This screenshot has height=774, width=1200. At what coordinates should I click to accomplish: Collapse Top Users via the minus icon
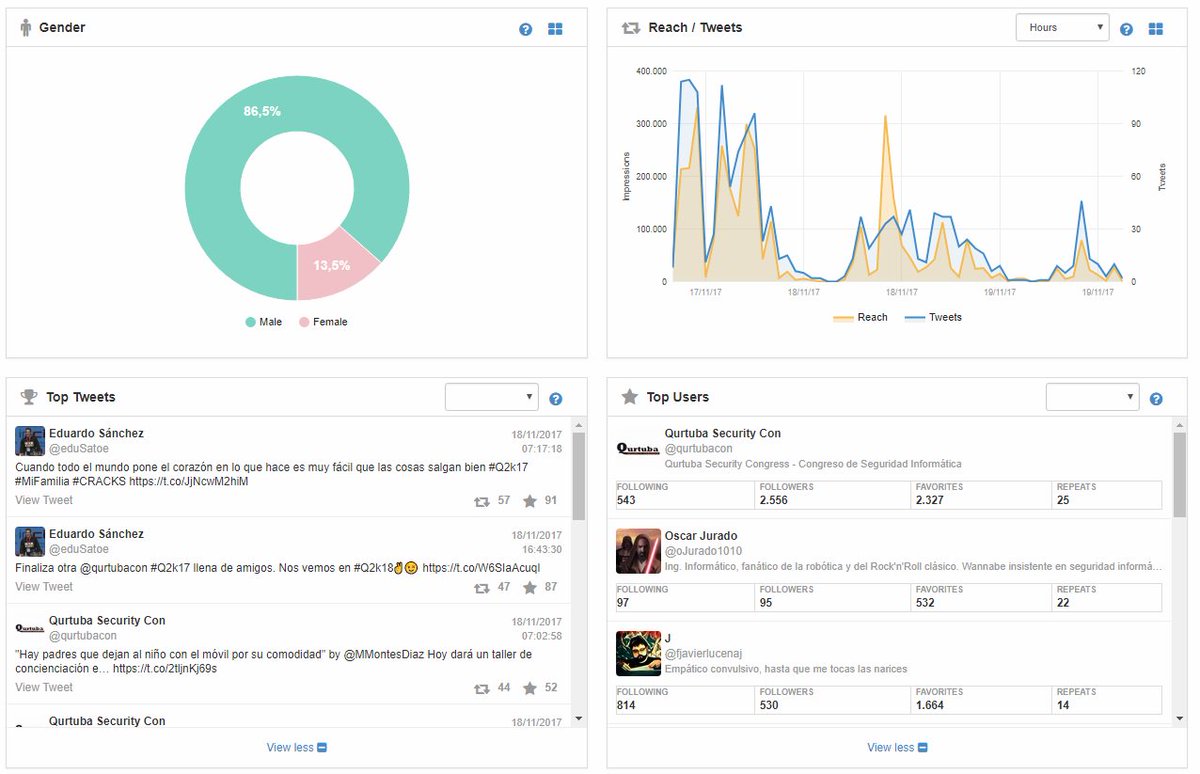(923, 748)
